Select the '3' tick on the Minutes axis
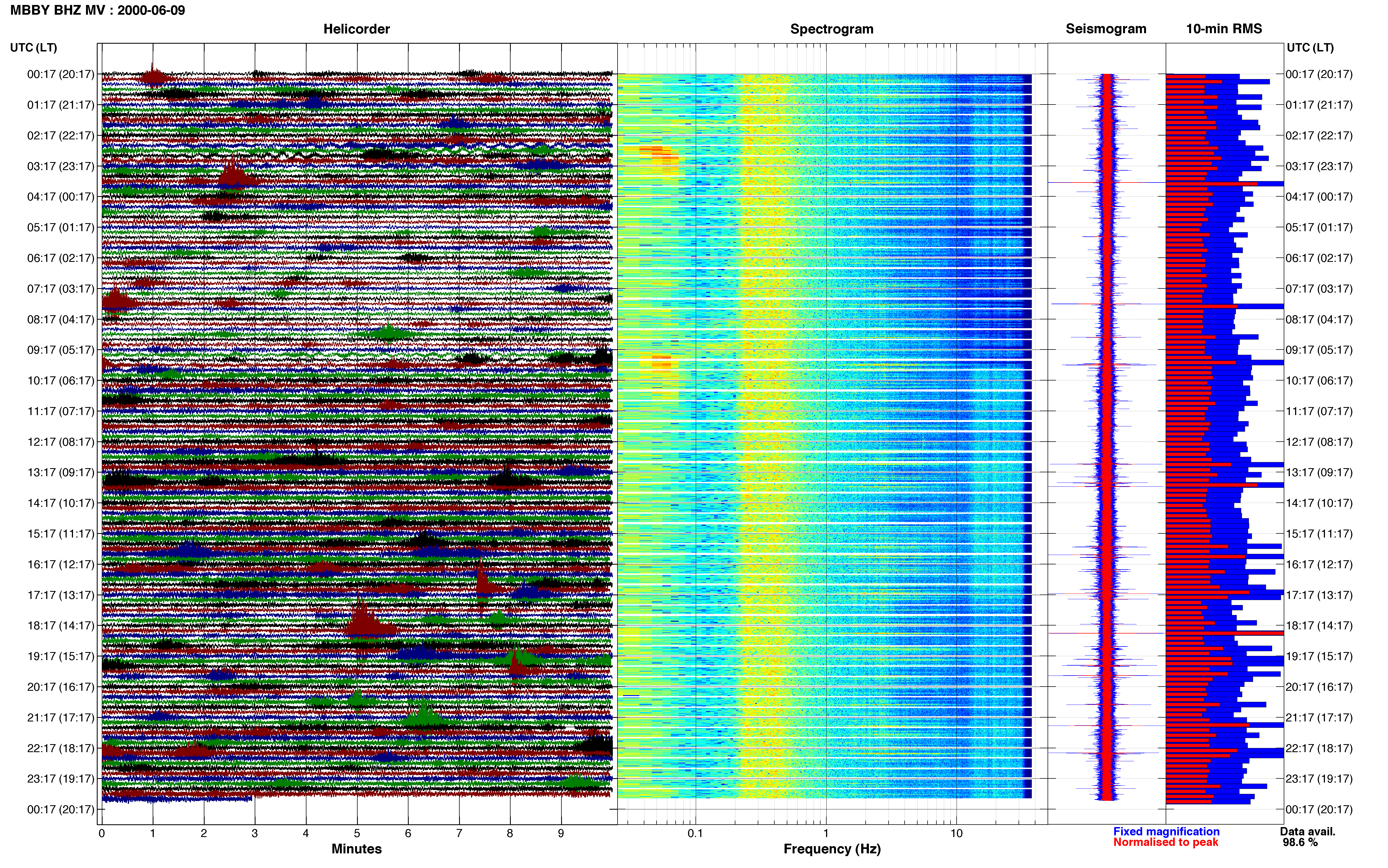 click(x=255, y=833)
